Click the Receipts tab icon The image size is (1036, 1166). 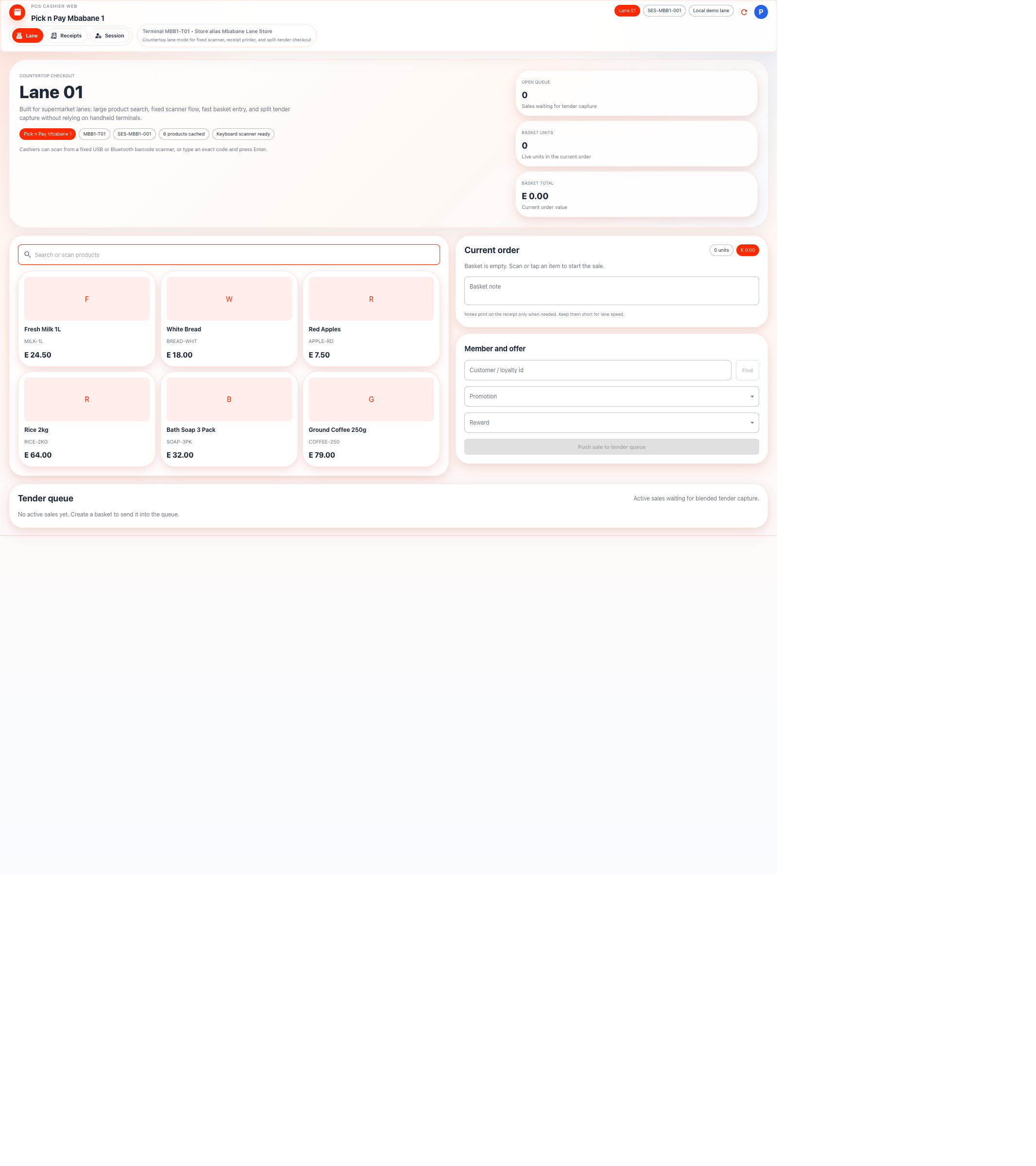pyautogui.click(x=53, y=35)
